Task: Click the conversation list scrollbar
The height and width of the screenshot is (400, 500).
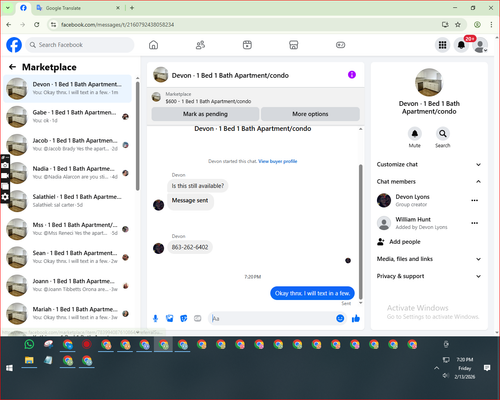Action: click(x=137, y=136)
